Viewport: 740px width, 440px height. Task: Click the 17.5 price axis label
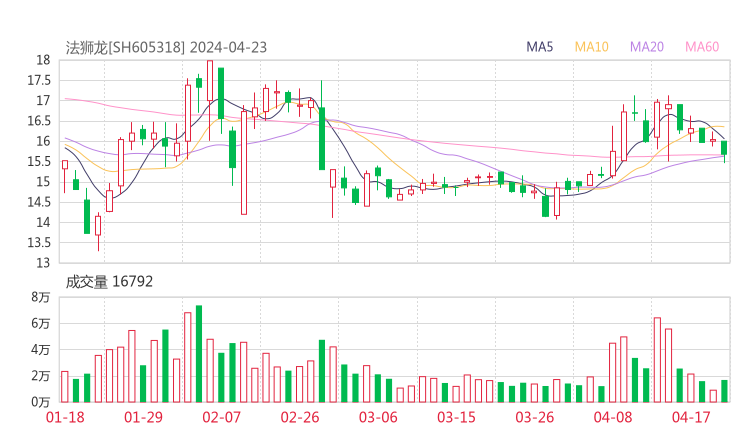[x=39, y=80]
